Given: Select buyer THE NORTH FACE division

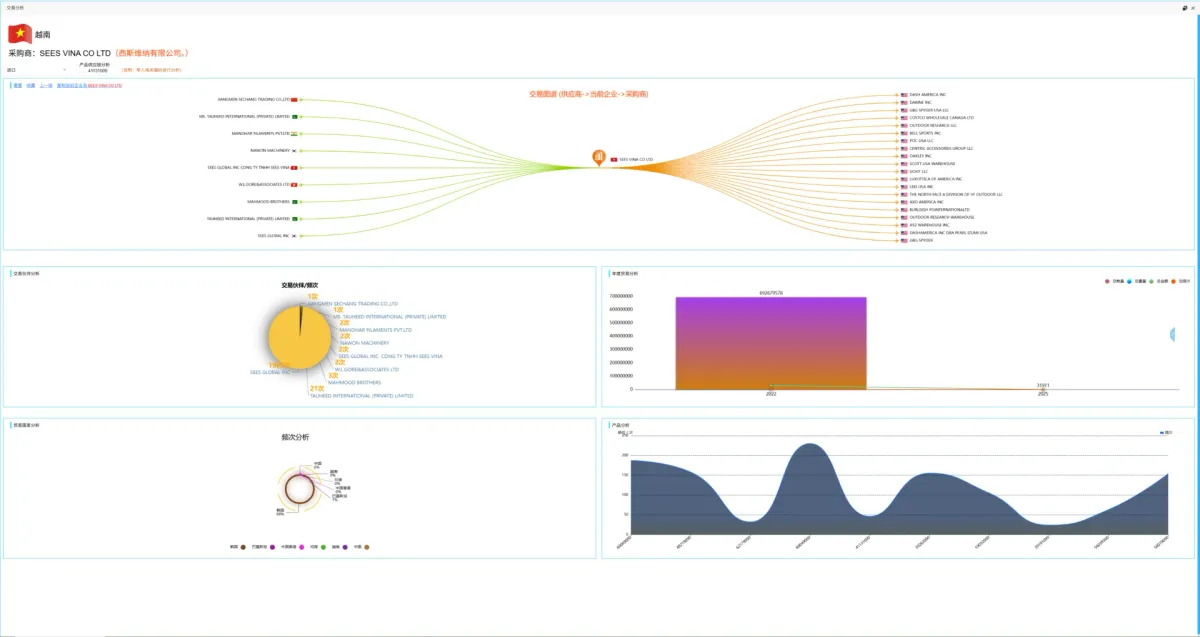Looking at the screenshot, I should pyautogui.click(x=956, y=194).
